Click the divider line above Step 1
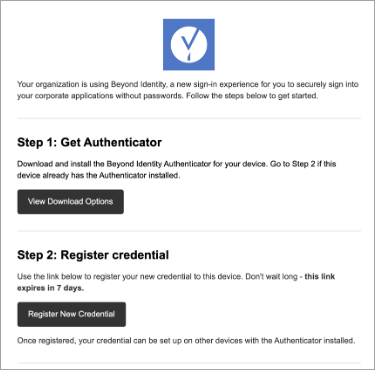Screen dimensions: 375x370 (189, 118)
